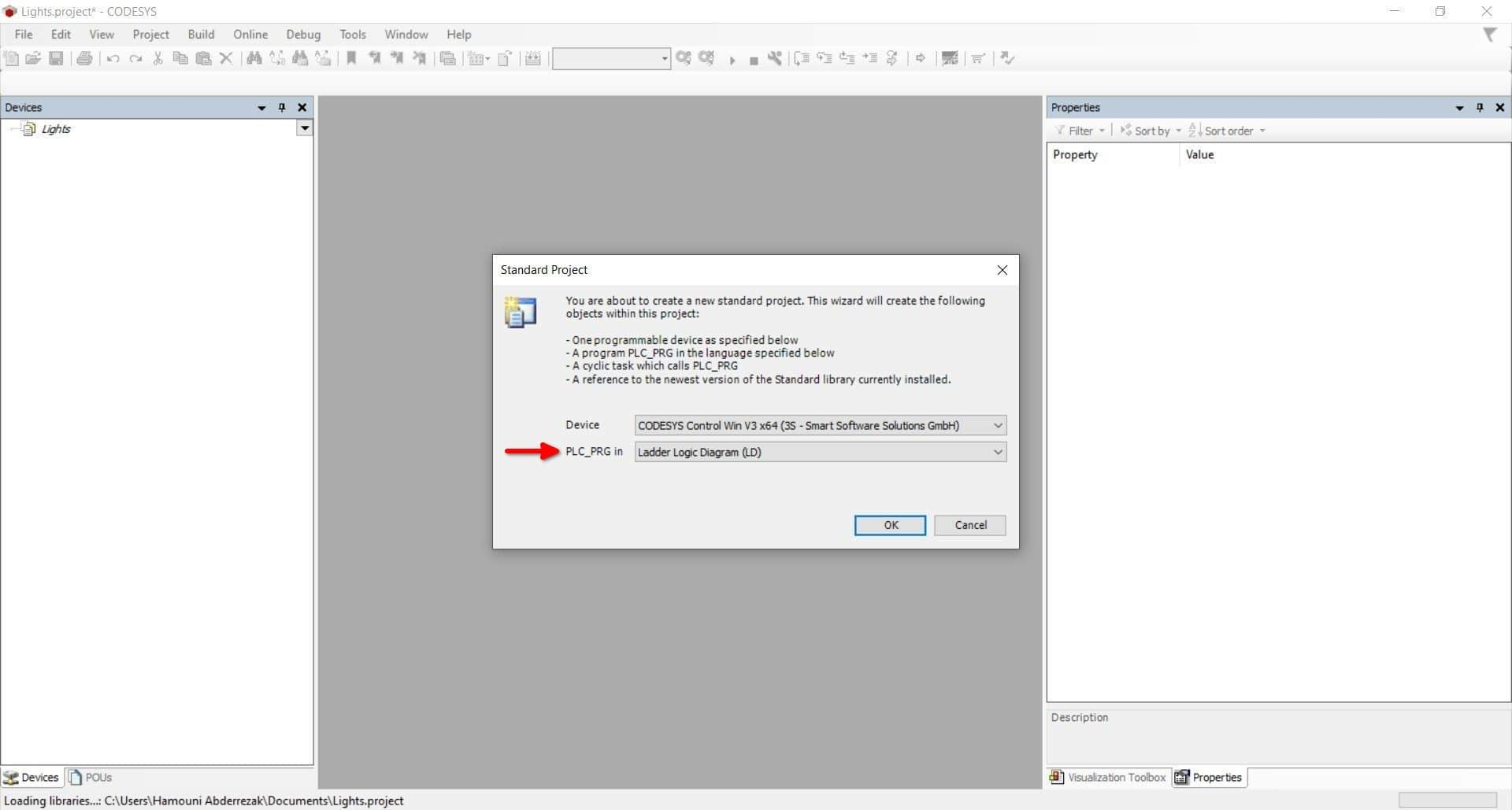Viewport: 1512px width, 810px height.
Task: Confirm the Standard Project dialog with OK
Action: tap(891, 526)
